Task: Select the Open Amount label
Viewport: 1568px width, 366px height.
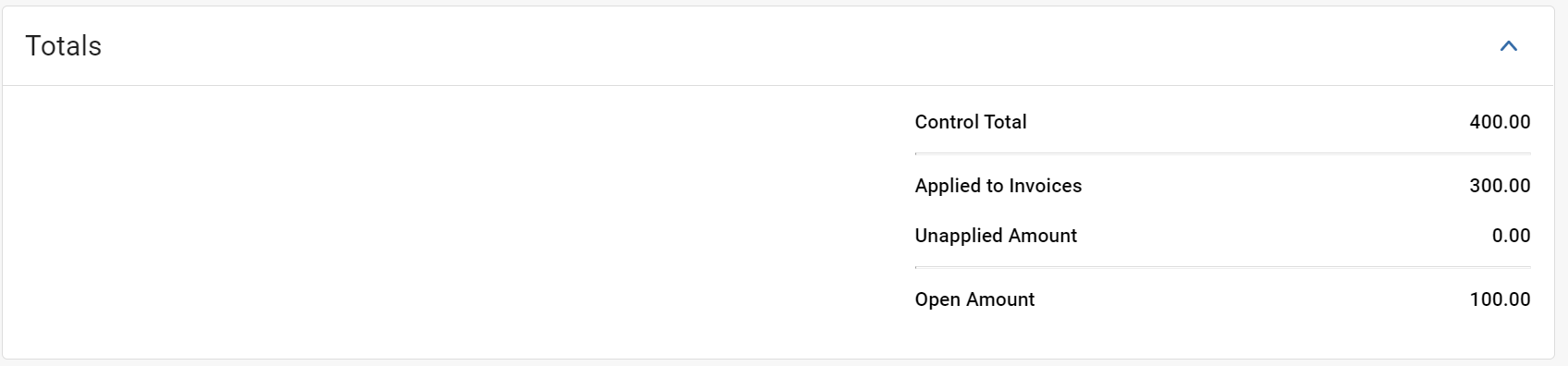Action: tap(974, 299)
